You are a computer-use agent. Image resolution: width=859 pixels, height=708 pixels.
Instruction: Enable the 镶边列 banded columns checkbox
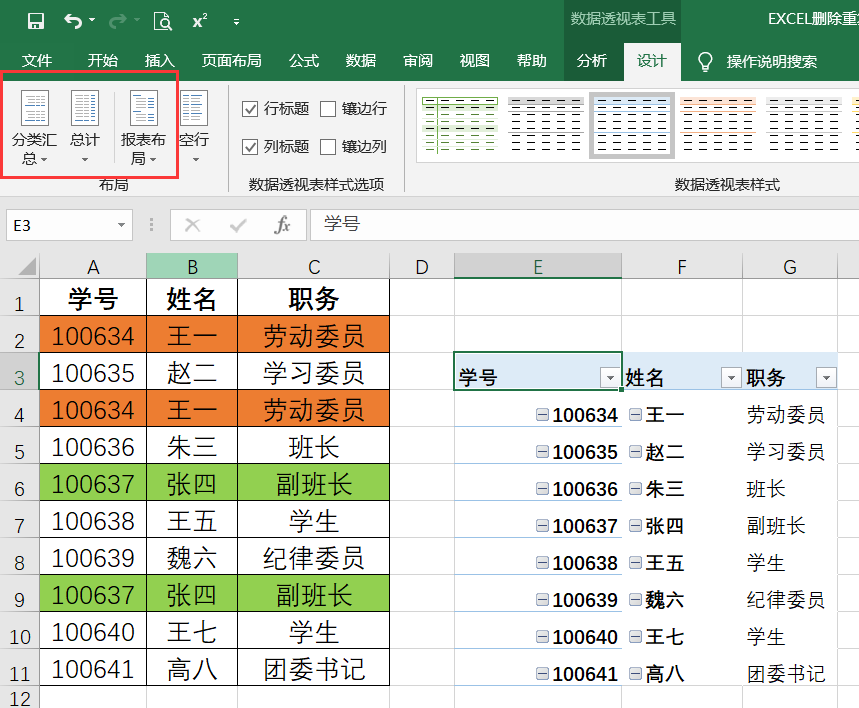click(x=328, y=147)
